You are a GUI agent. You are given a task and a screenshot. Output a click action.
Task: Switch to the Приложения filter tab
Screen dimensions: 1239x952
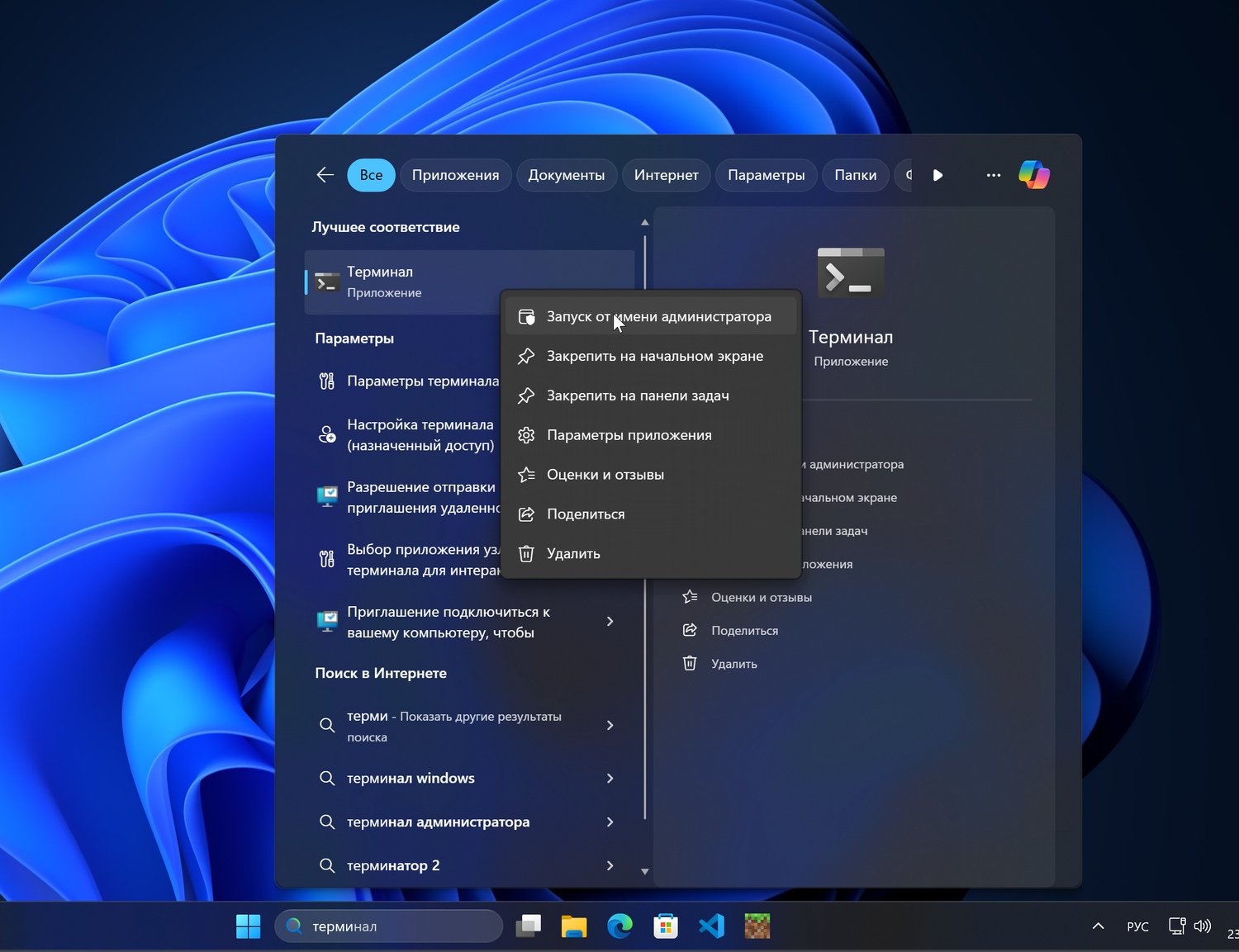coord(455,175)
